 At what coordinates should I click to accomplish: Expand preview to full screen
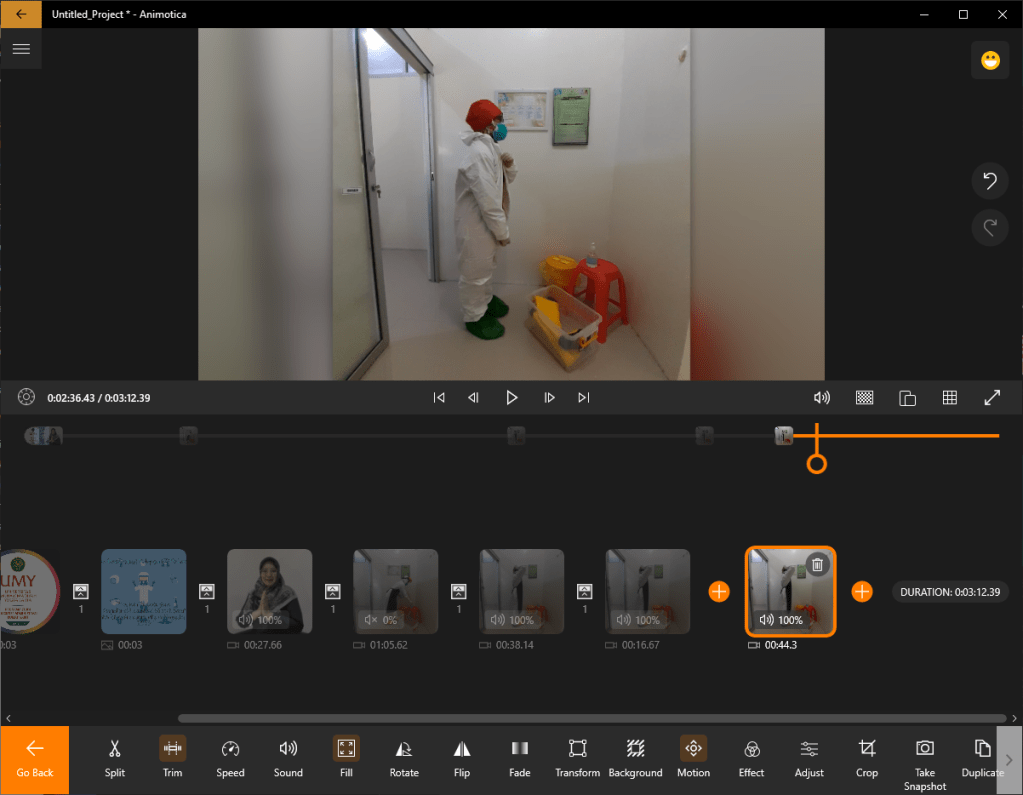pyautogui.click(x=992, y=398)
